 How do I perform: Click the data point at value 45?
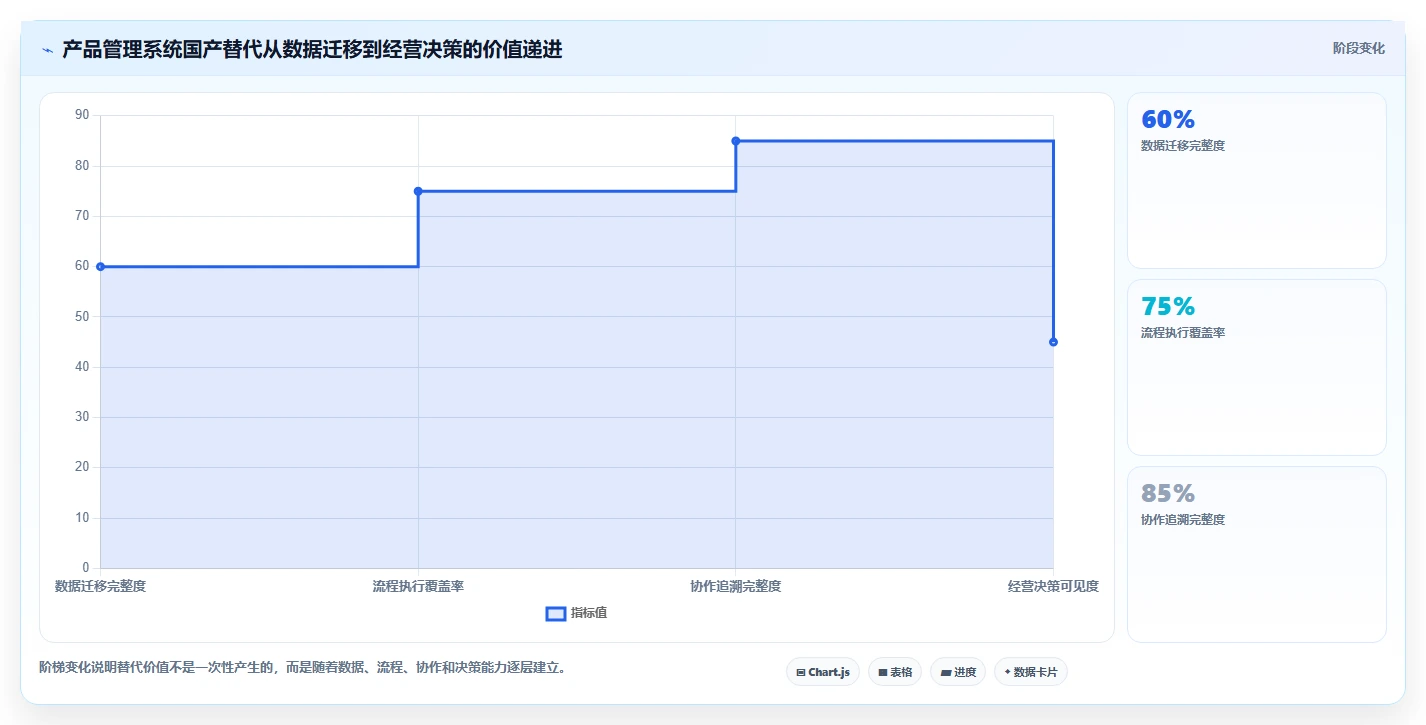click(1053, 342)
